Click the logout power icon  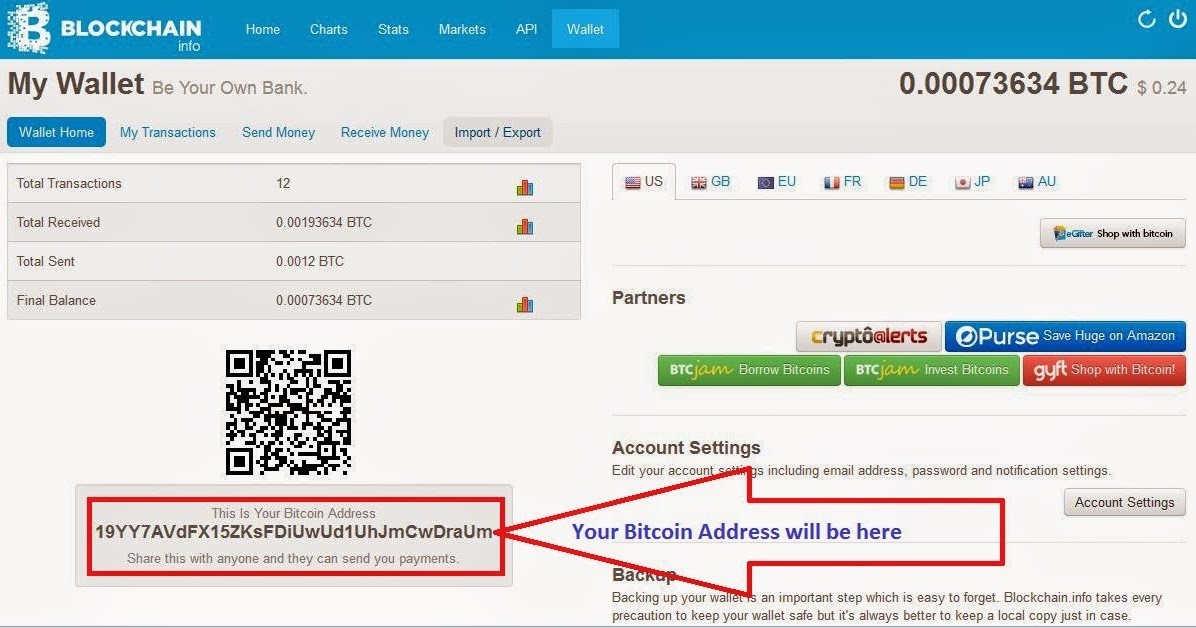tap(1178, 19)
